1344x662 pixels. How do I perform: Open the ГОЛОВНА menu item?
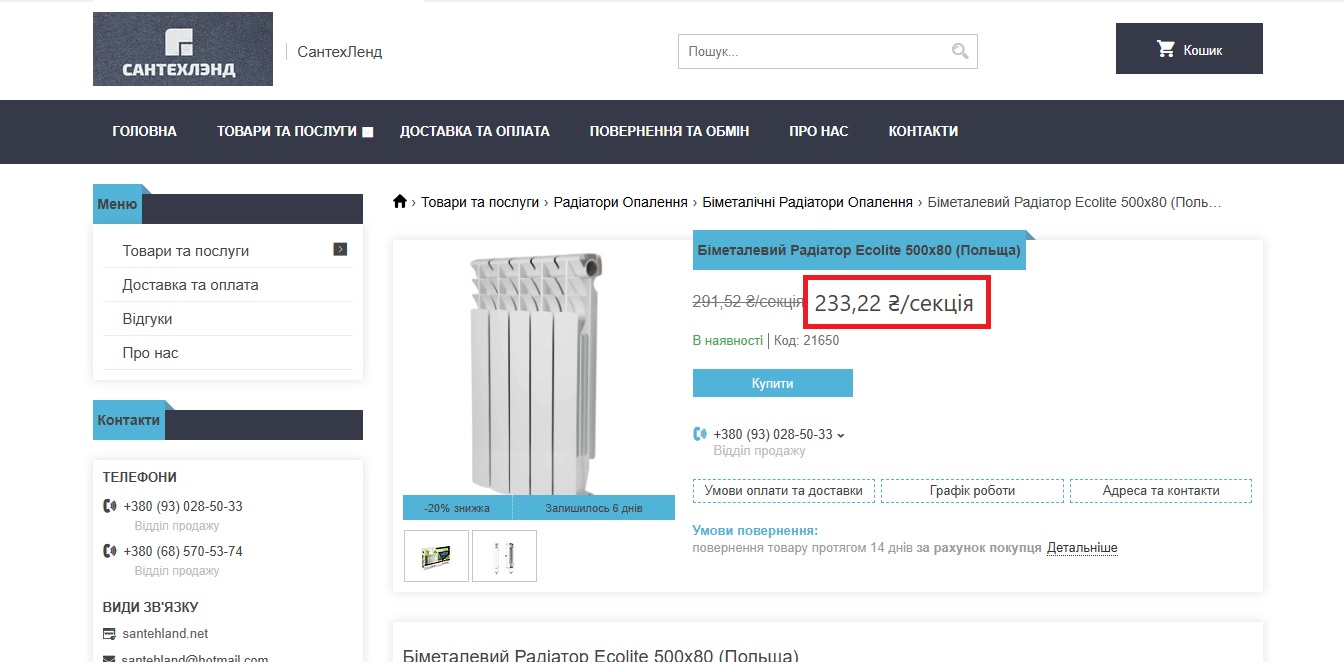click(x=145, y=131)
